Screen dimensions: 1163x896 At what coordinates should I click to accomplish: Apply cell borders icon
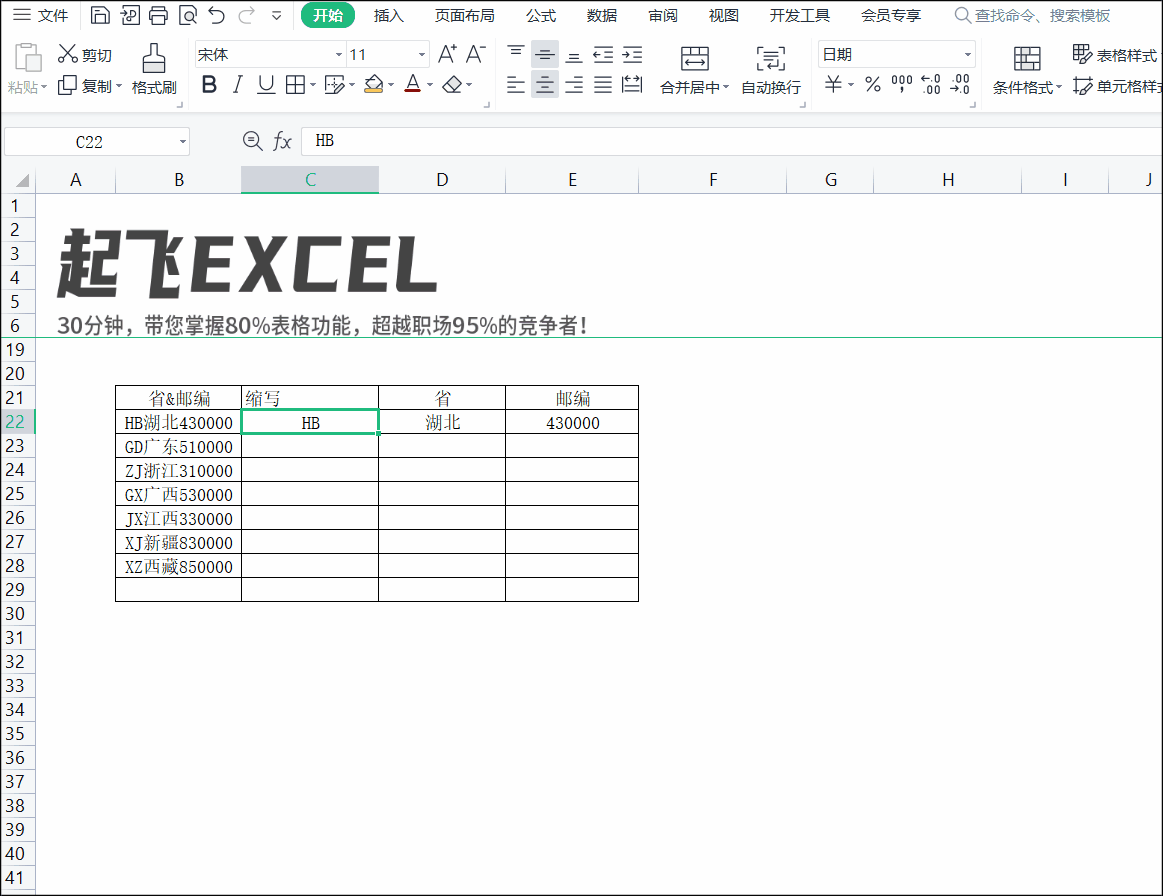[x=295, y=85]
